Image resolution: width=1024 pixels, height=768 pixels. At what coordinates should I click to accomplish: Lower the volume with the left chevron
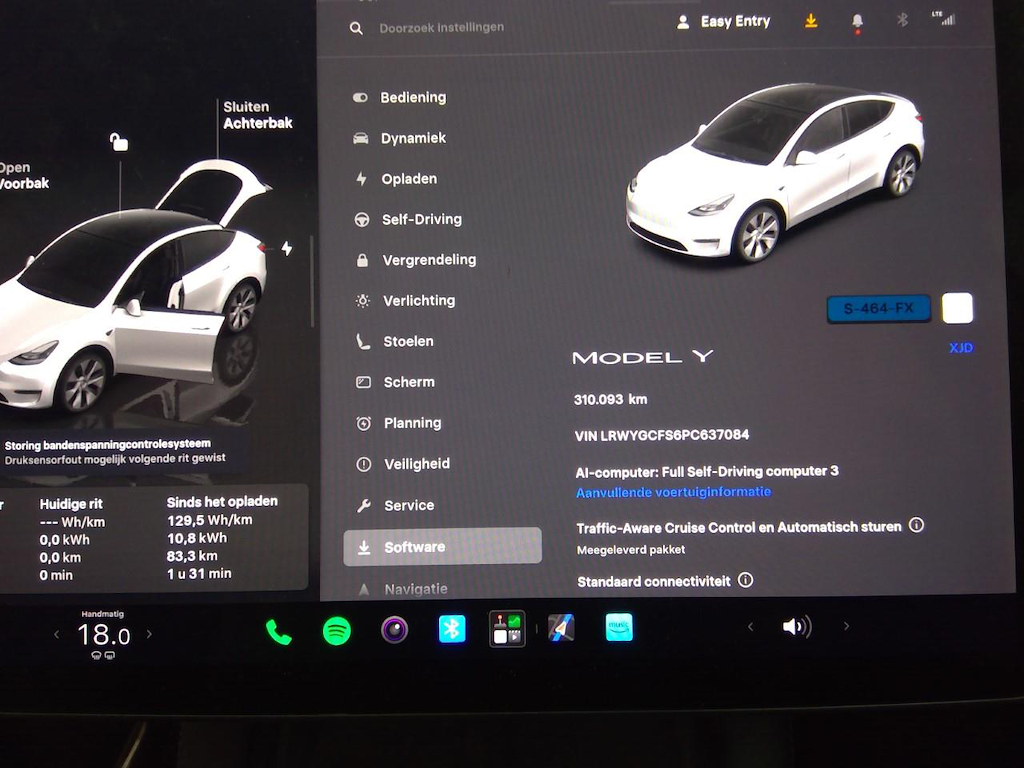coord(750,627)
